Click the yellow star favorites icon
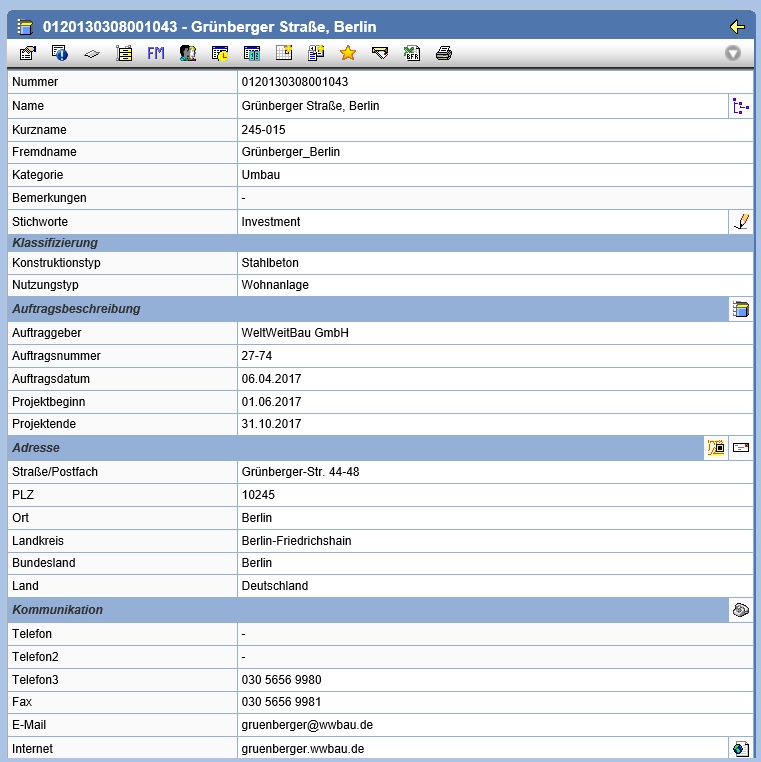This screenshot has width=761, height=762. pyautogui.click(x=348, y=53)
